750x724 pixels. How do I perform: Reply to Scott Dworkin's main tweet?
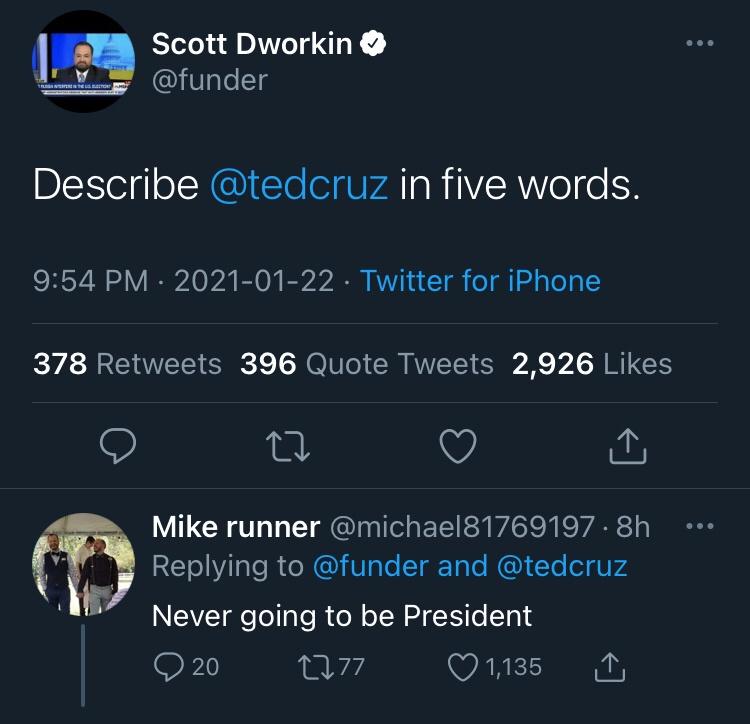[119, 446]
